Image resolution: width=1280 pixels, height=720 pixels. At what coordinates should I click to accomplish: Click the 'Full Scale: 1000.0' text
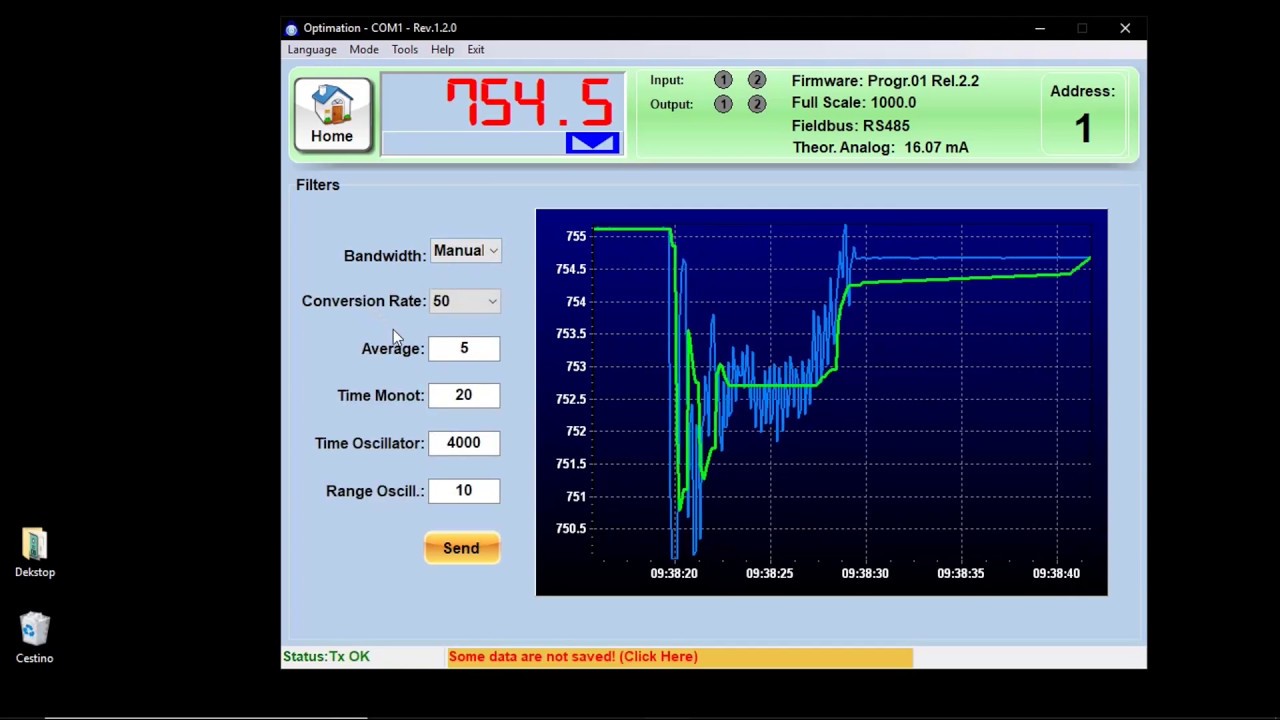pyautogui.click(x=854, y=103)
